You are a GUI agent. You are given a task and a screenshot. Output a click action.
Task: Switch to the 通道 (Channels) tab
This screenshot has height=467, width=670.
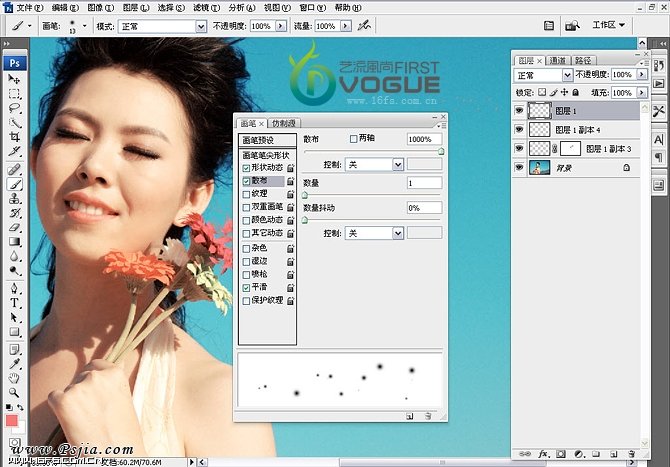coord(557,60)
